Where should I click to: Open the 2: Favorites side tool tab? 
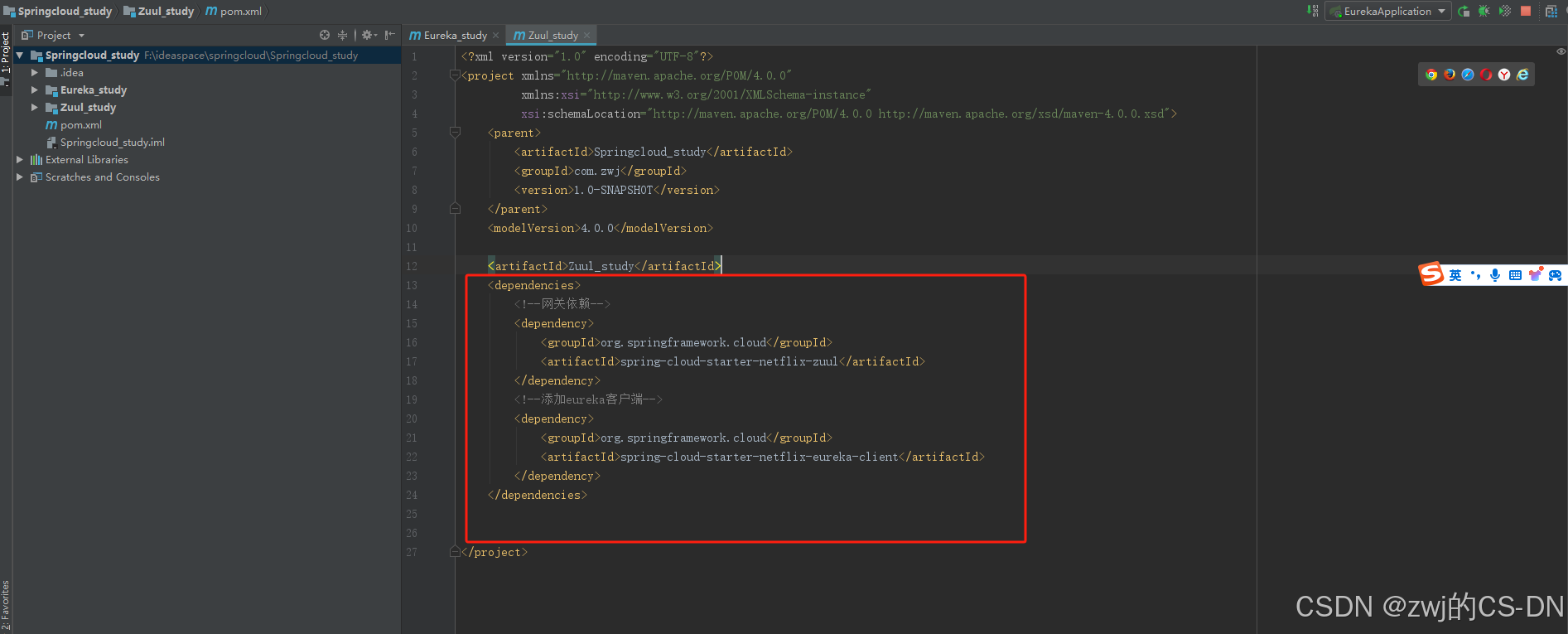pyautogui.click(x=6, y=605)
